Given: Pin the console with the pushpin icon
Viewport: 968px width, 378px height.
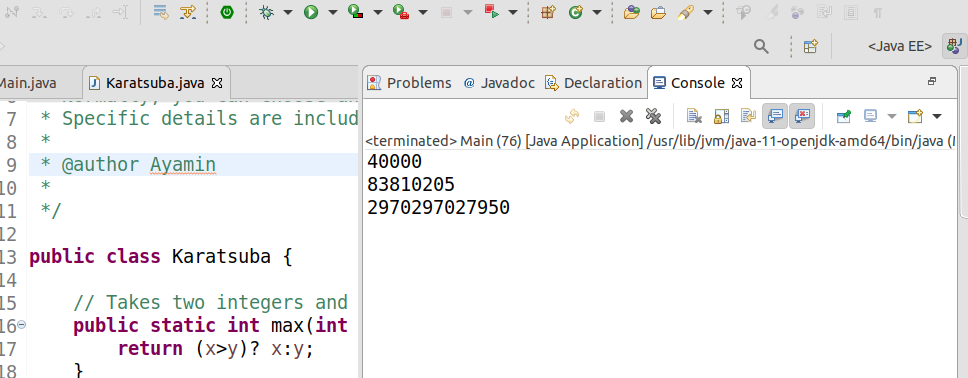Looking at the screenshot, I should pyautogui.click(x=843, y=116).
